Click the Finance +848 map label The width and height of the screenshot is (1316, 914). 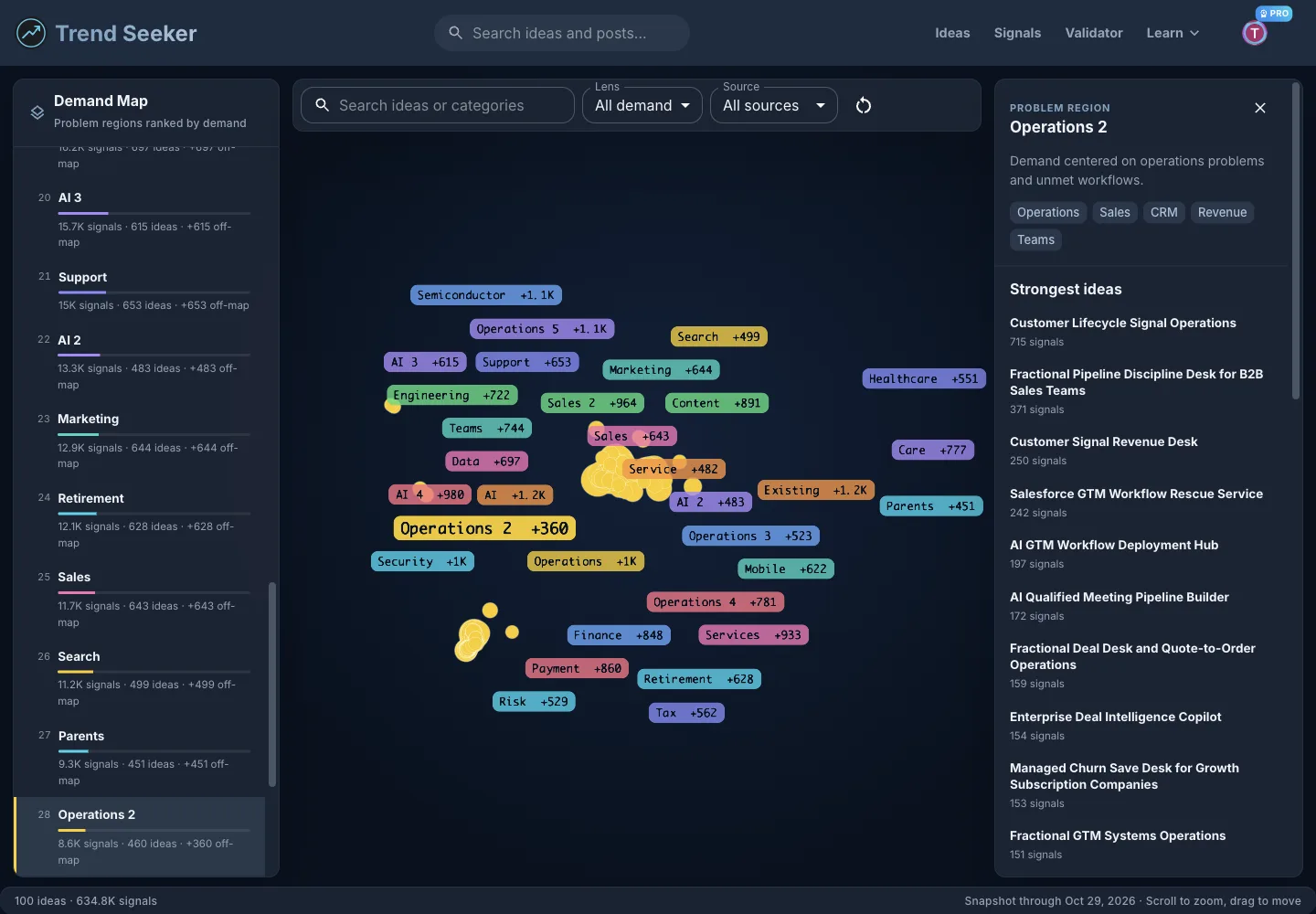[x=619, y=635]
